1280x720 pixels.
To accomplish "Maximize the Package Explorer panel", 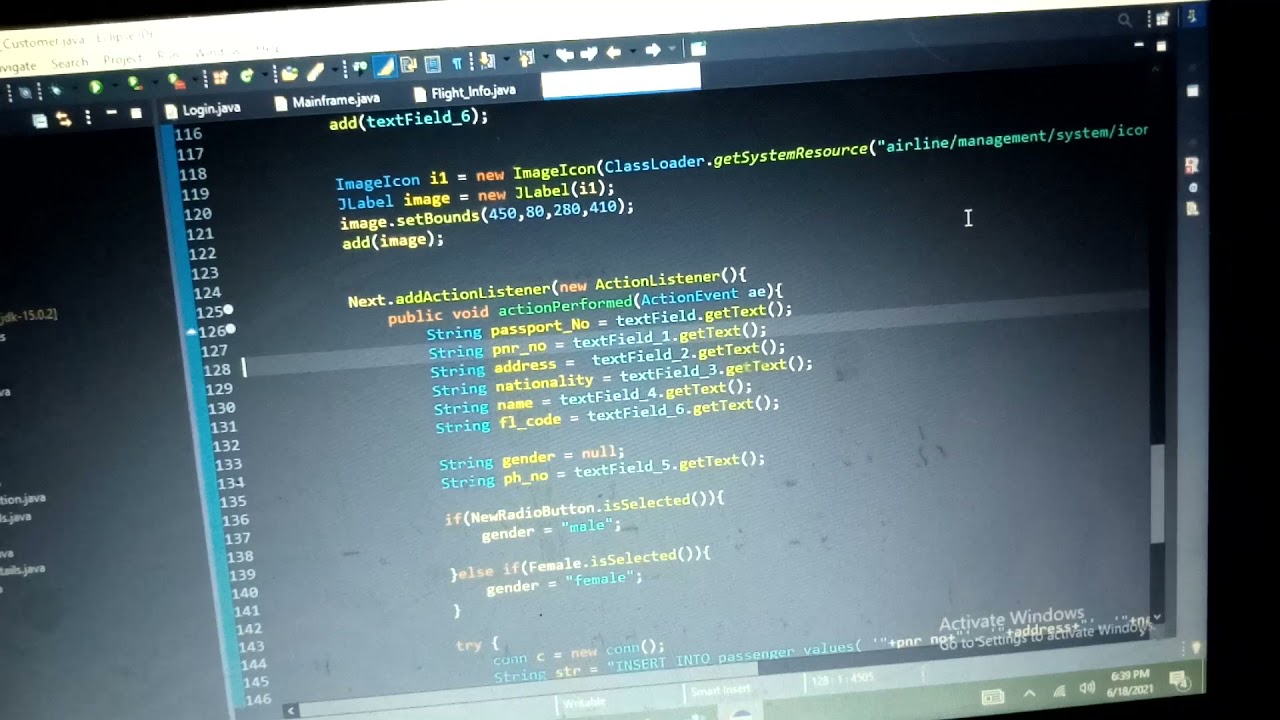I will tap(136, 113).
